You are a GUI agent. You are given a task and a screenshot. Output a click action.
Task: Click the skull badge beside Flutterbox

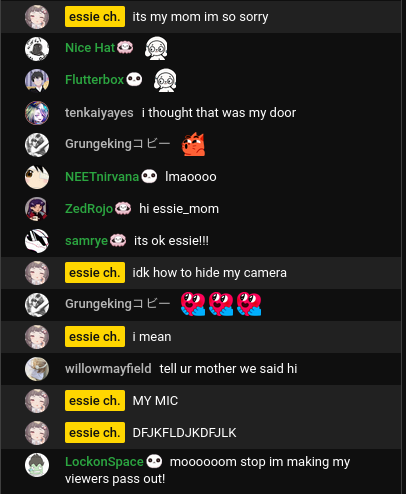tap(134, 80)
